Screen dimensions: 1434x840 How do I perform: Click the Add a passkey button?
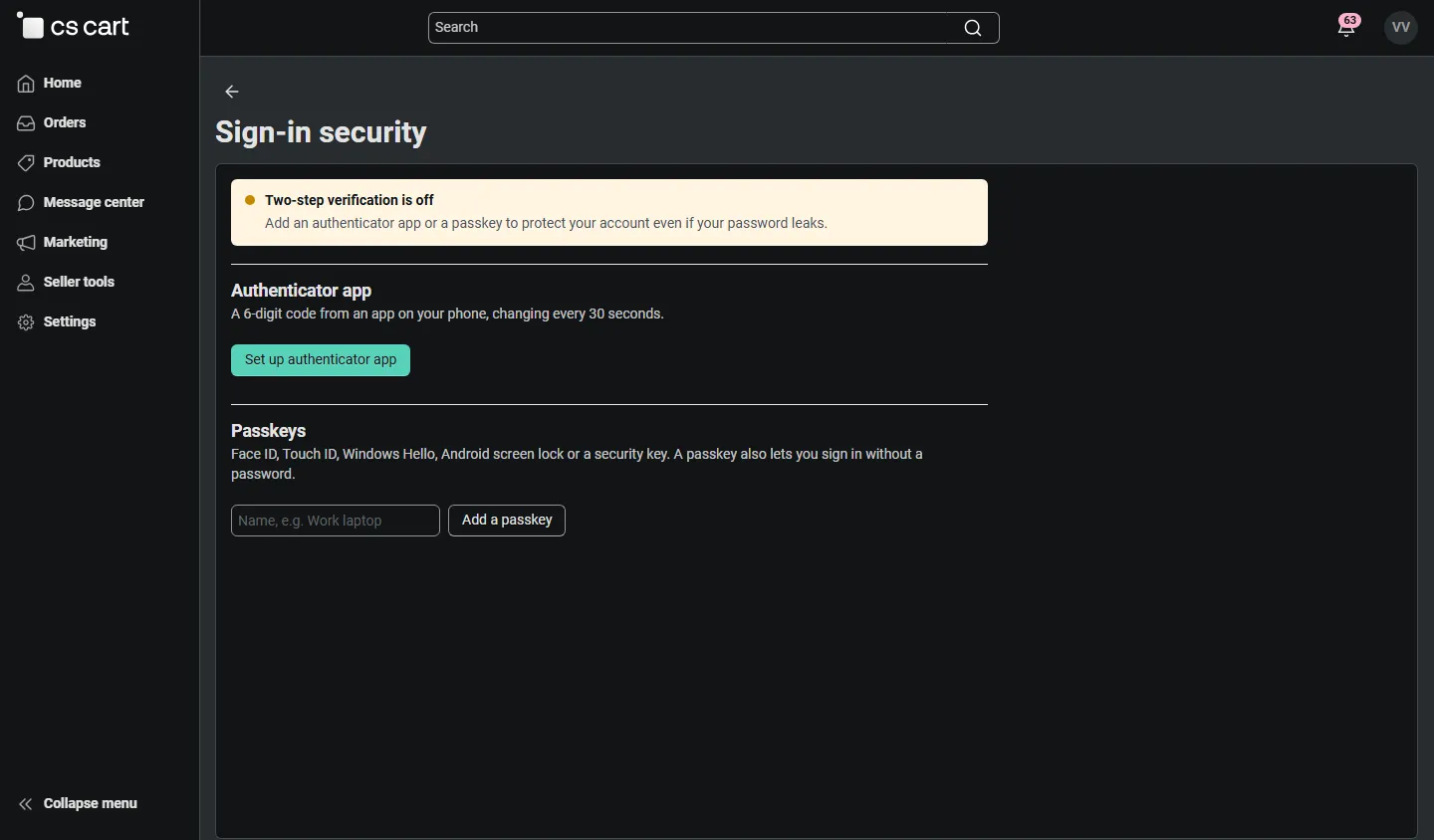tap(507, 521)
